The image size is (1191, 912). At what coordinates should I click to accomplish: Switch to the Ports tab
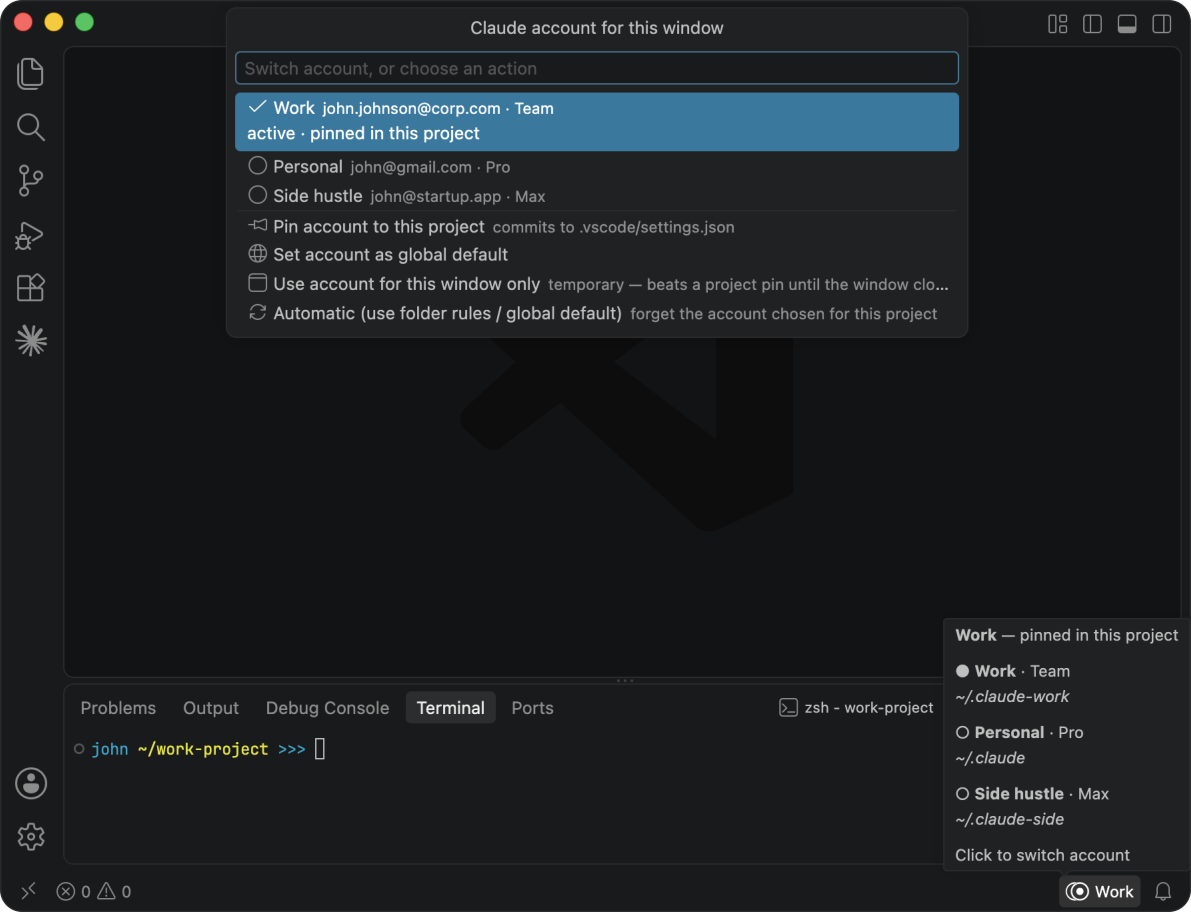532,708
